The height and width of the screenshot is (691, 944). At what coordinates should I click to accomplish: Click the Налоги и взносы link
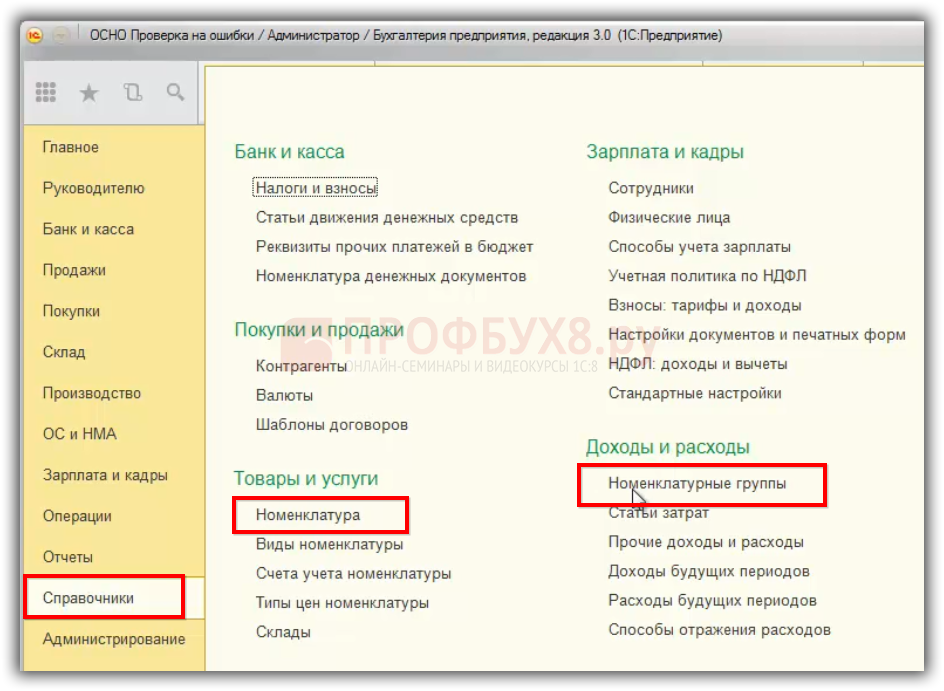pos(316,188)
